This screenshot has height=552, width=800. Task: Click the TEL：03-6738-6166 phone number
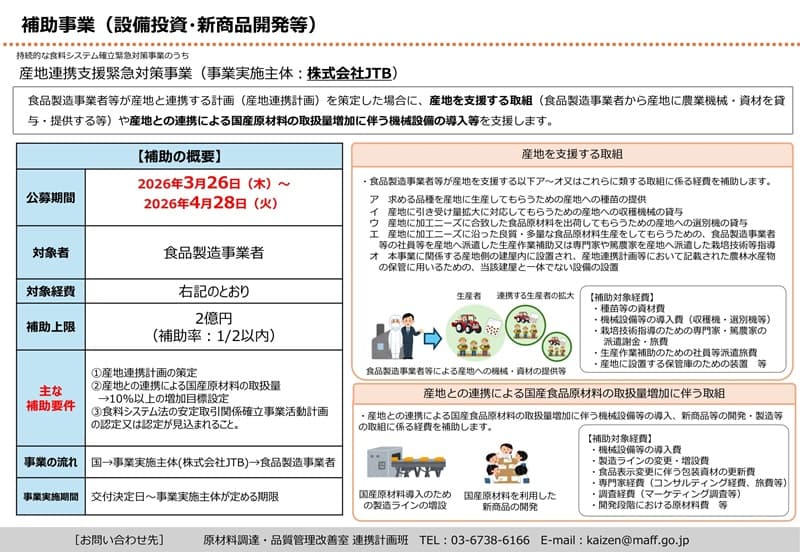click(x=474, y=540)
